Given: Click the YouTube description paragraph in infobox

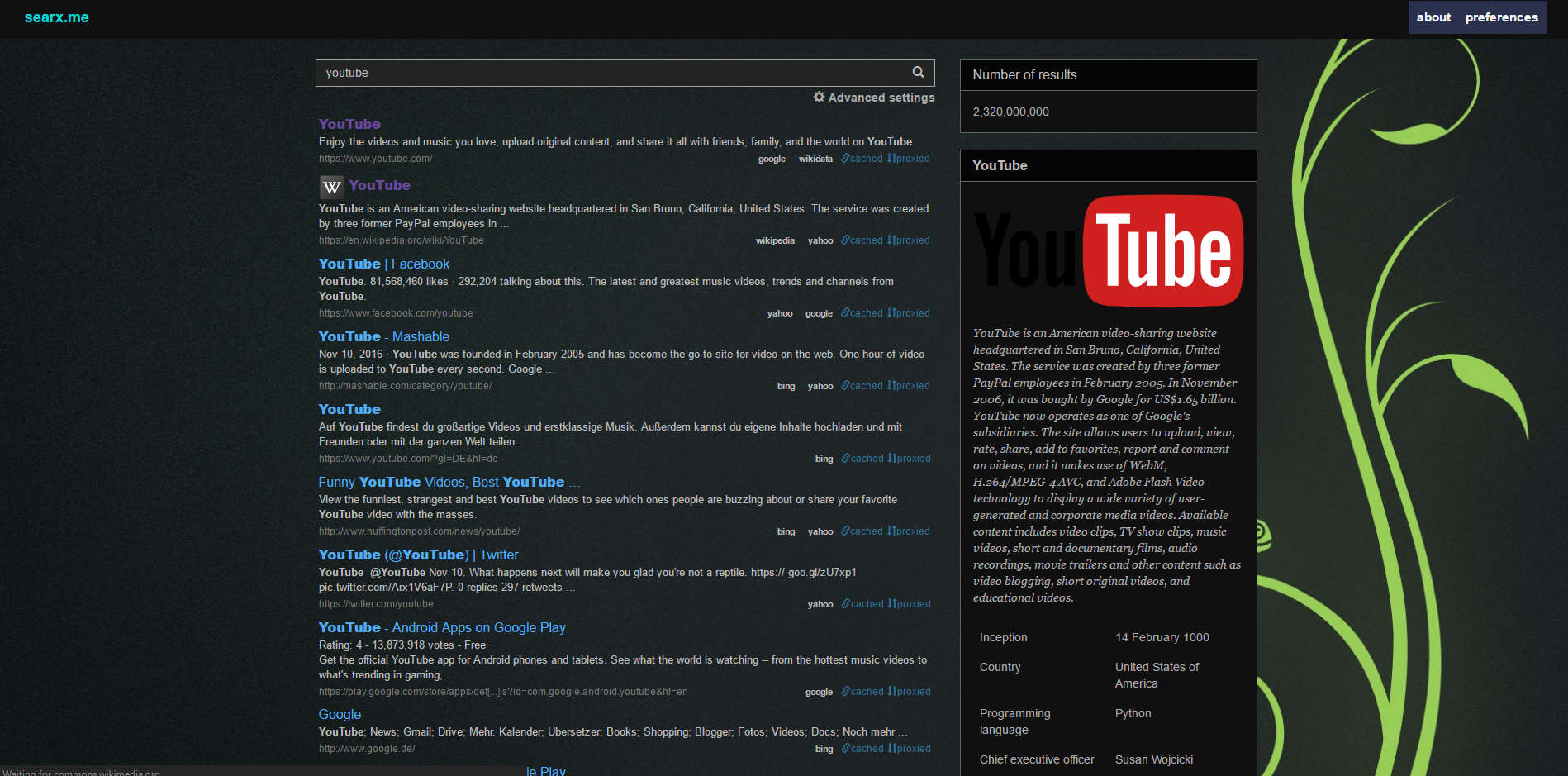Looking at the screenshot, I should tap(1107, 465).
